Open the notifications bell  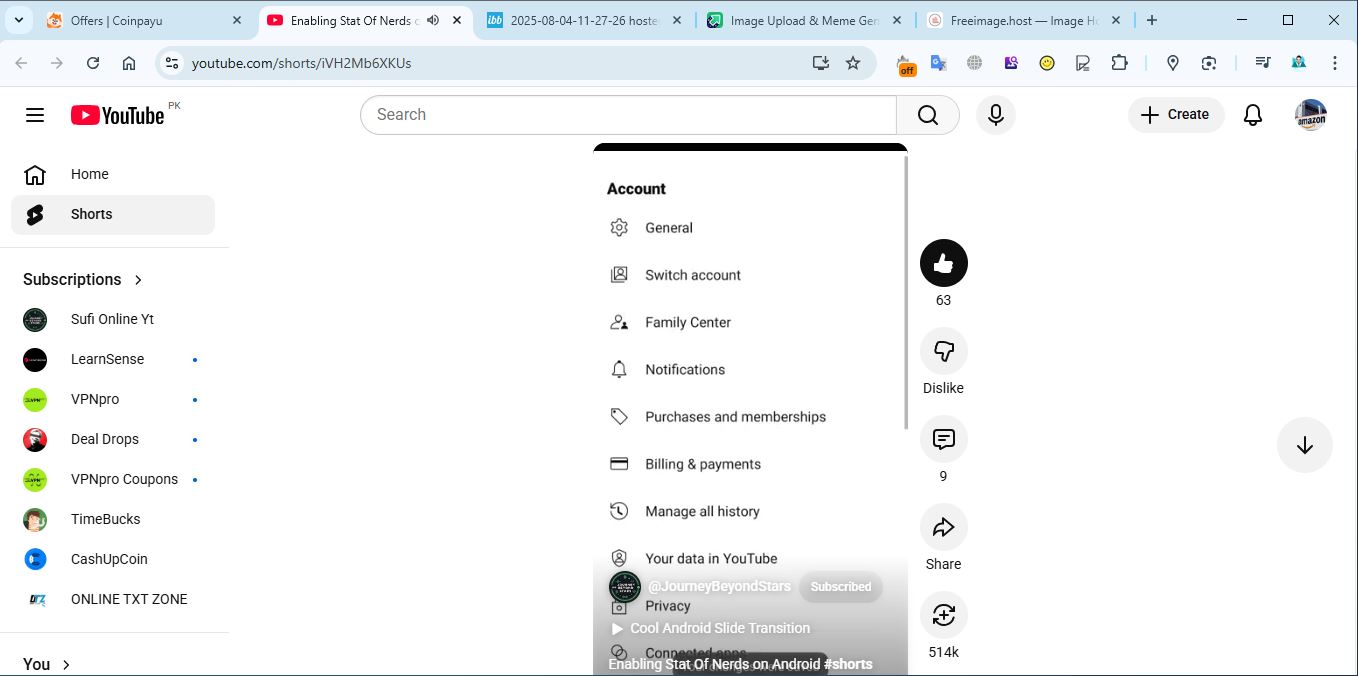(x=1253, y=115)
